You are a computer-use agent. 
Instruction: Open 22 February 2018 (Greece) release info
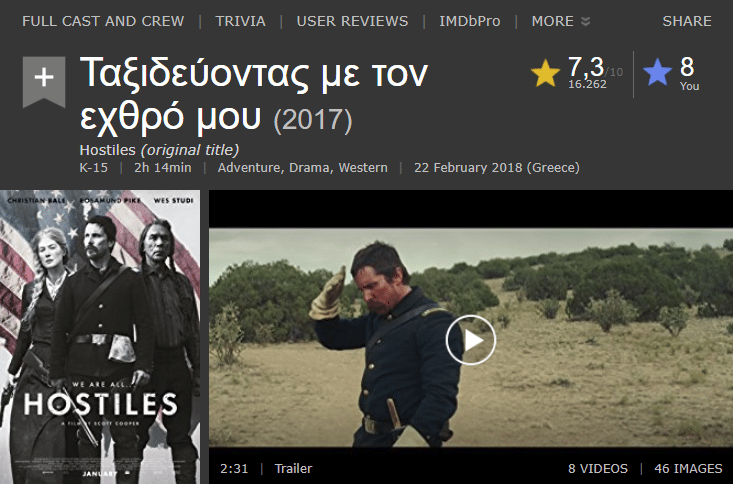pos(496,167)
